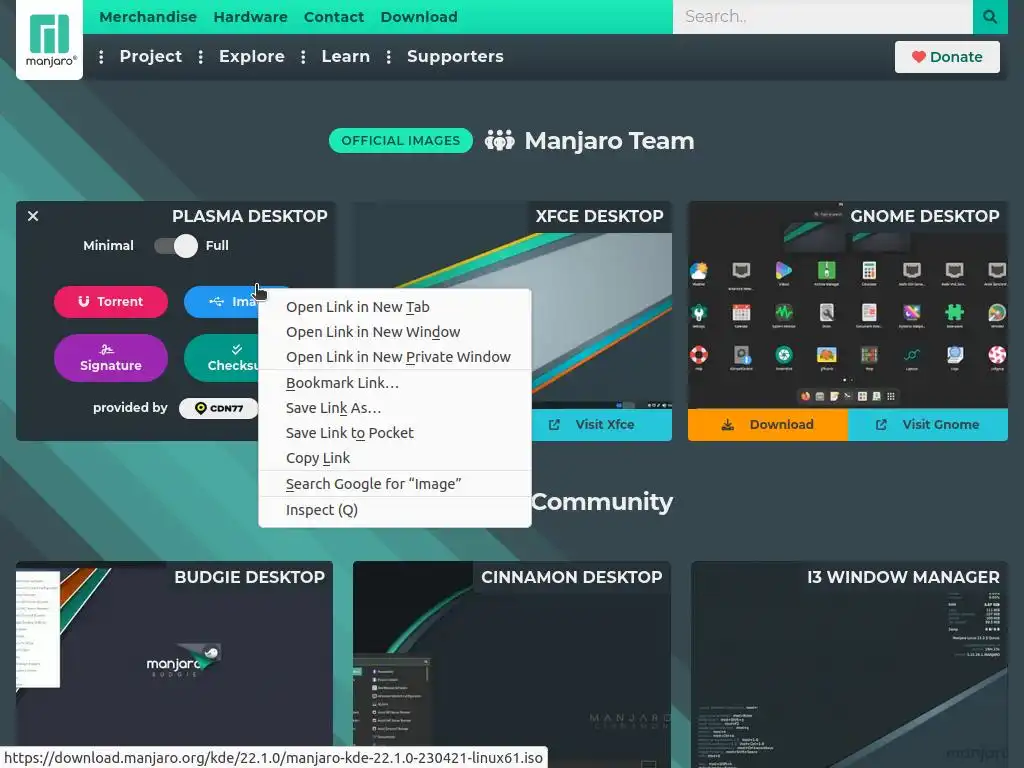The height and width of the screenshot is (768, 1024).
Task: Choose Bookmark Link… from context menu
Action: click(395, 383)
